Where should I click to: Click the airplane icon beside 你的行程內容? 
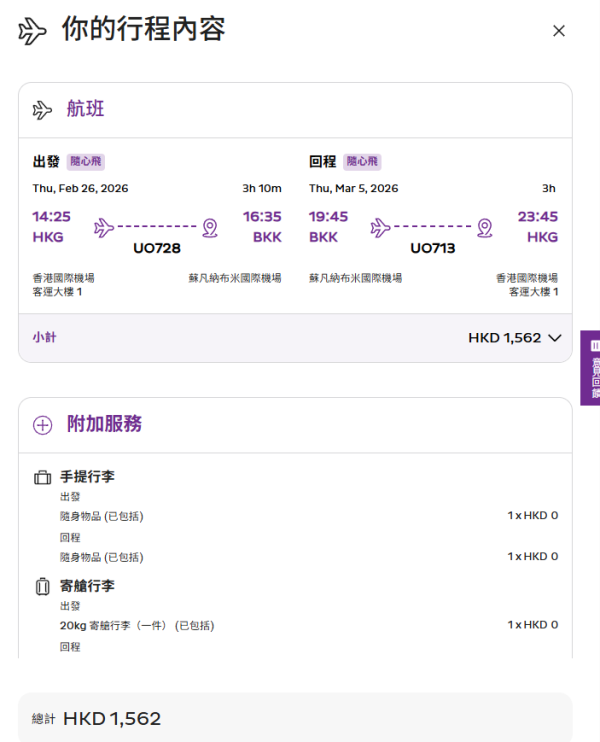[x=32, y=31]
